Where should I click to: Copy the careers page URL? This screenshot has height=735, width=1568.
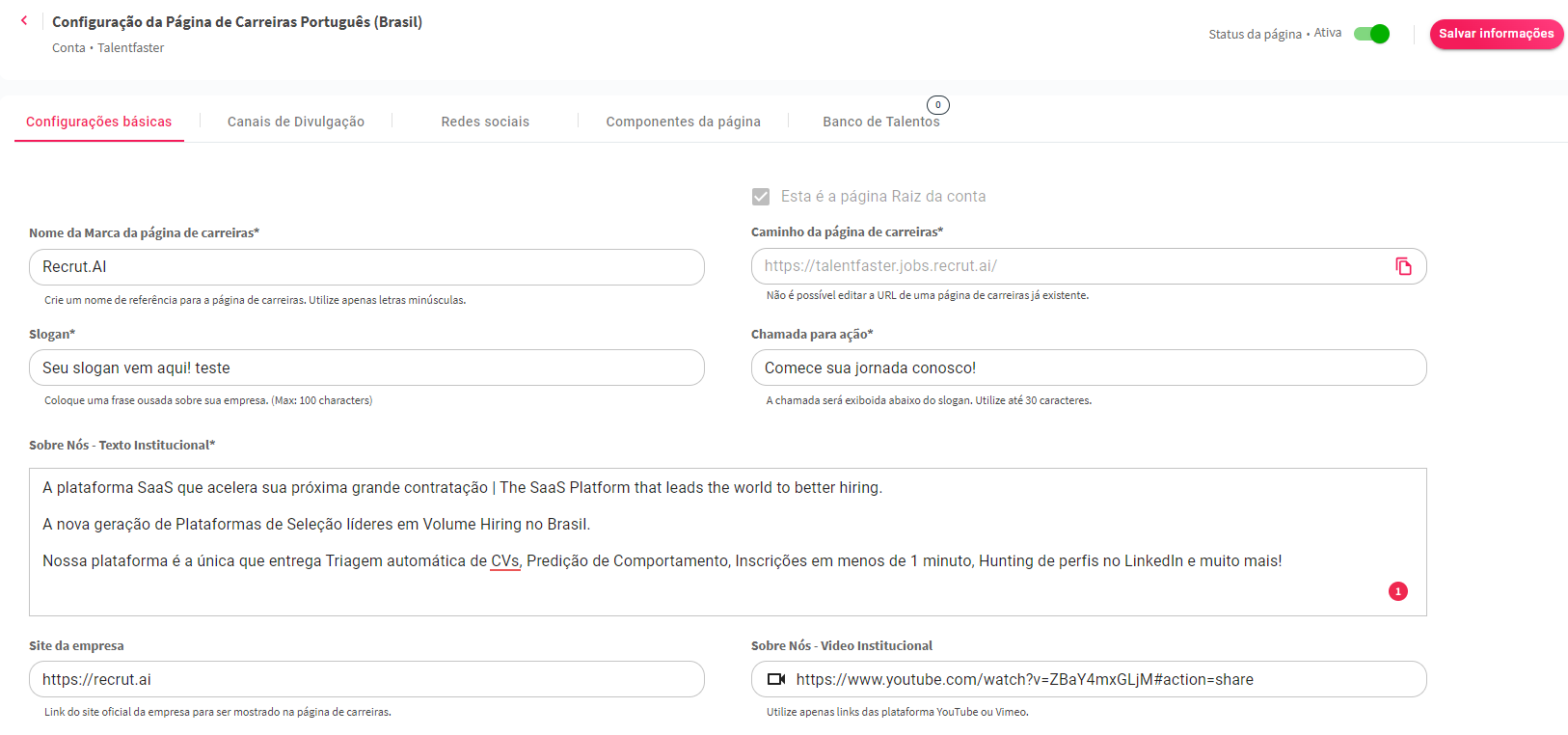pyautogui.click(x=1403, y=266)
